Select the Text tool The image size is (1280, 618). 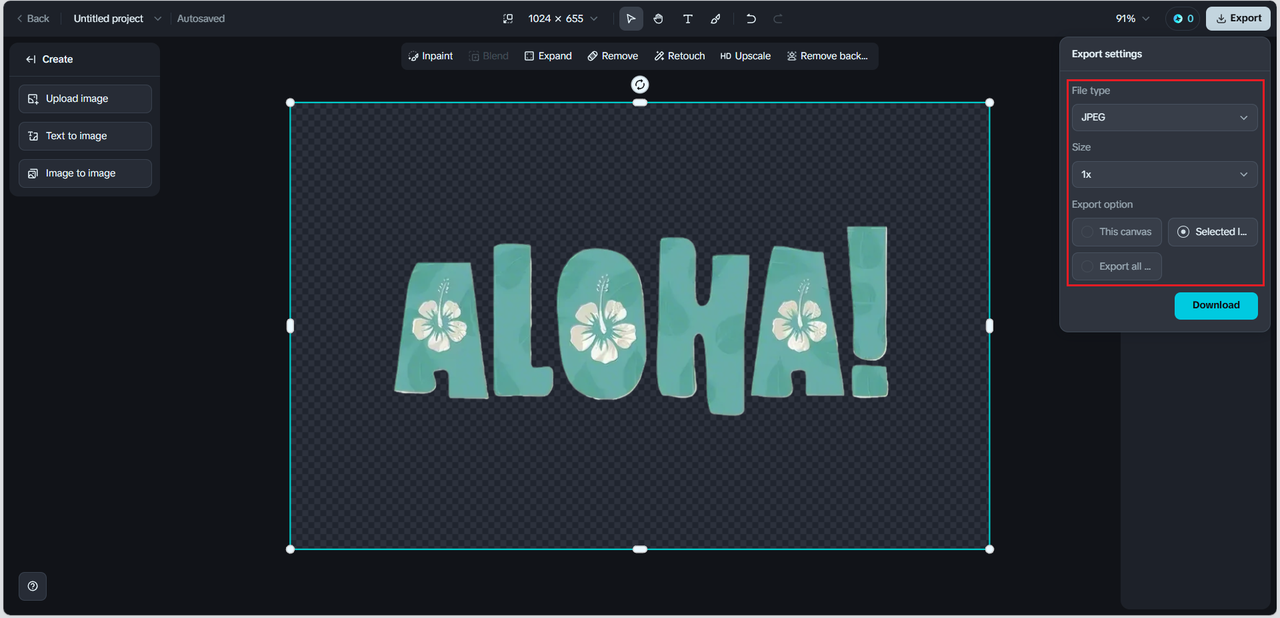(687, 18)
